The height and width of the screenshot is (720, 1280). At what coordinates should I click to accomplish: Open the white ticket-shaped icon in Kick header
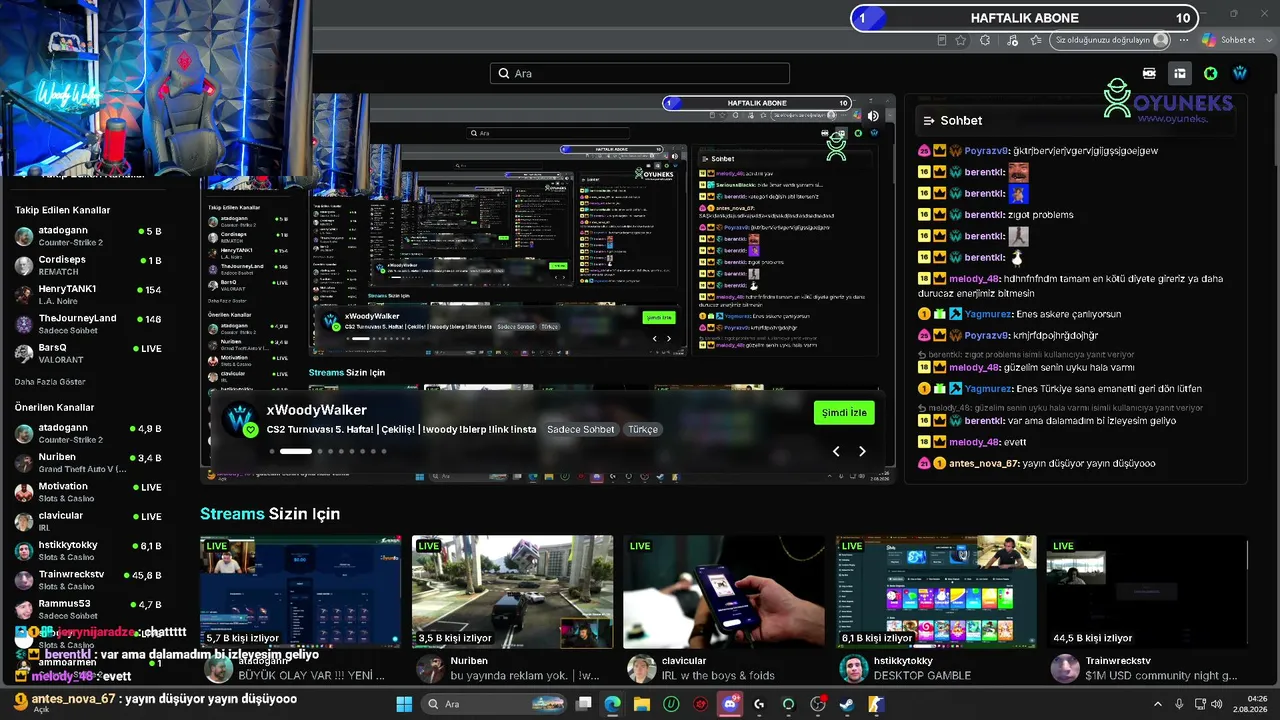pyautogui.click(x=1149, y=73)
